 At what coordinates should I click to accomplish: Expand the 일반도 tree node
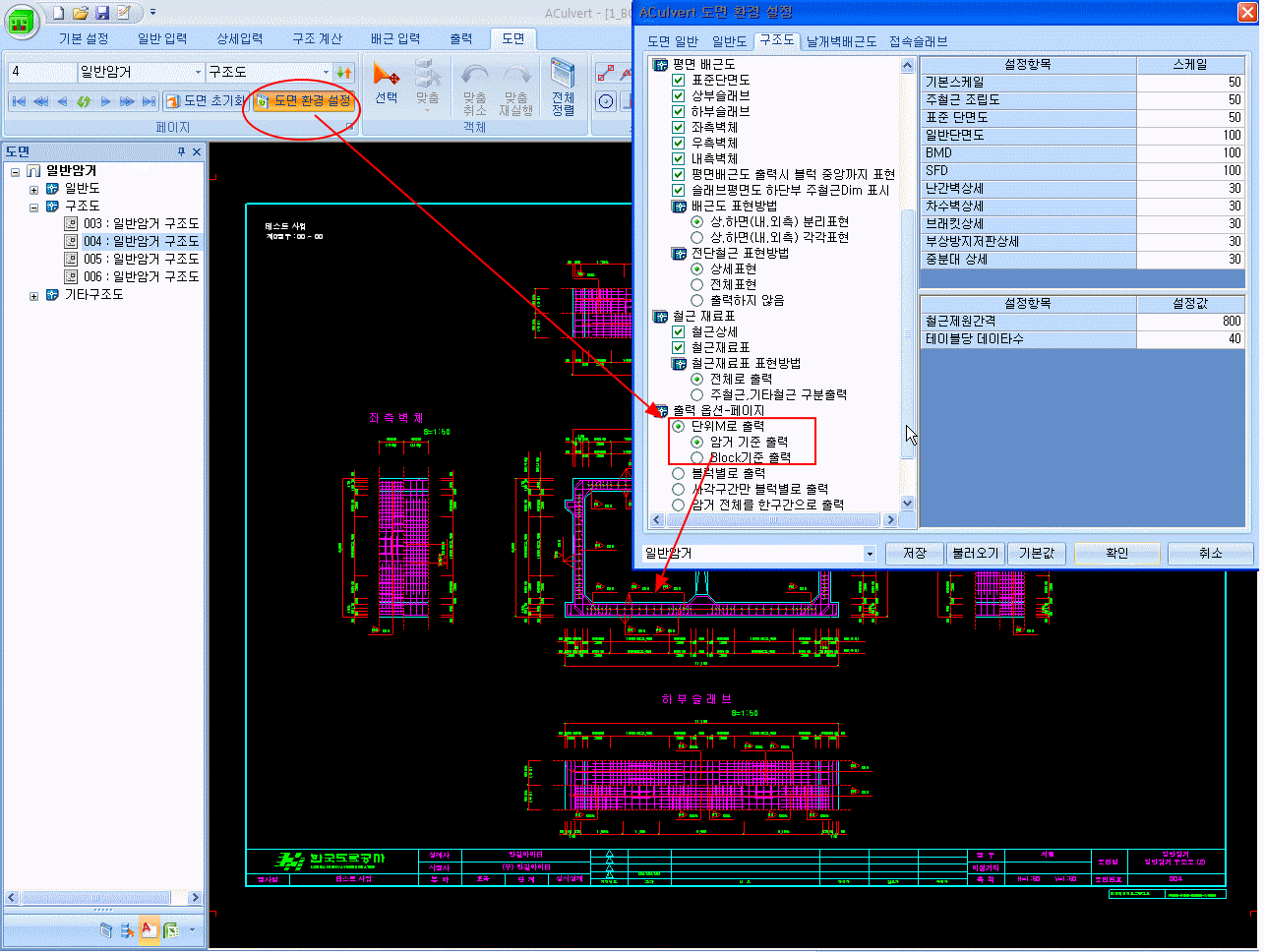click(x=33, y=189)
